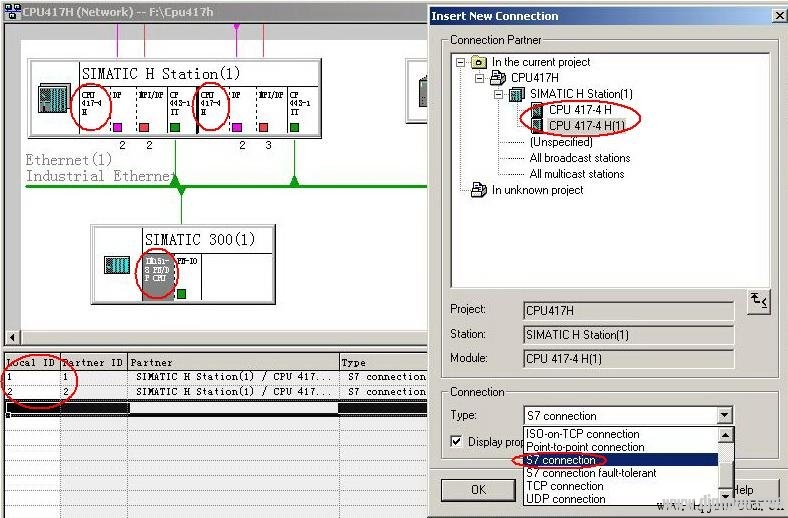
Task: Click the SIMATIC H Station(1) rack icon
Action: click(53, 99)
